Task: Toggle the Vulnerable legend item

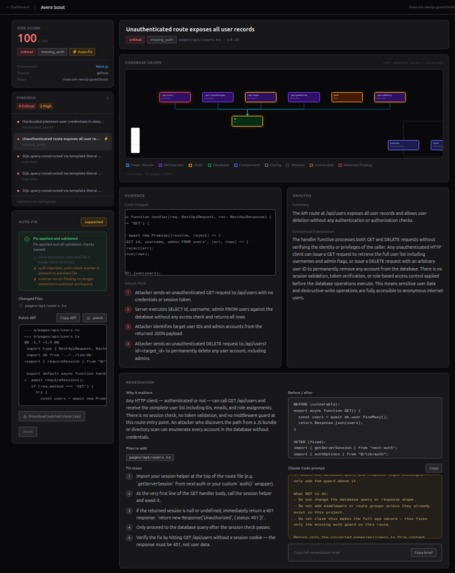Action: [x=322, y=165]
